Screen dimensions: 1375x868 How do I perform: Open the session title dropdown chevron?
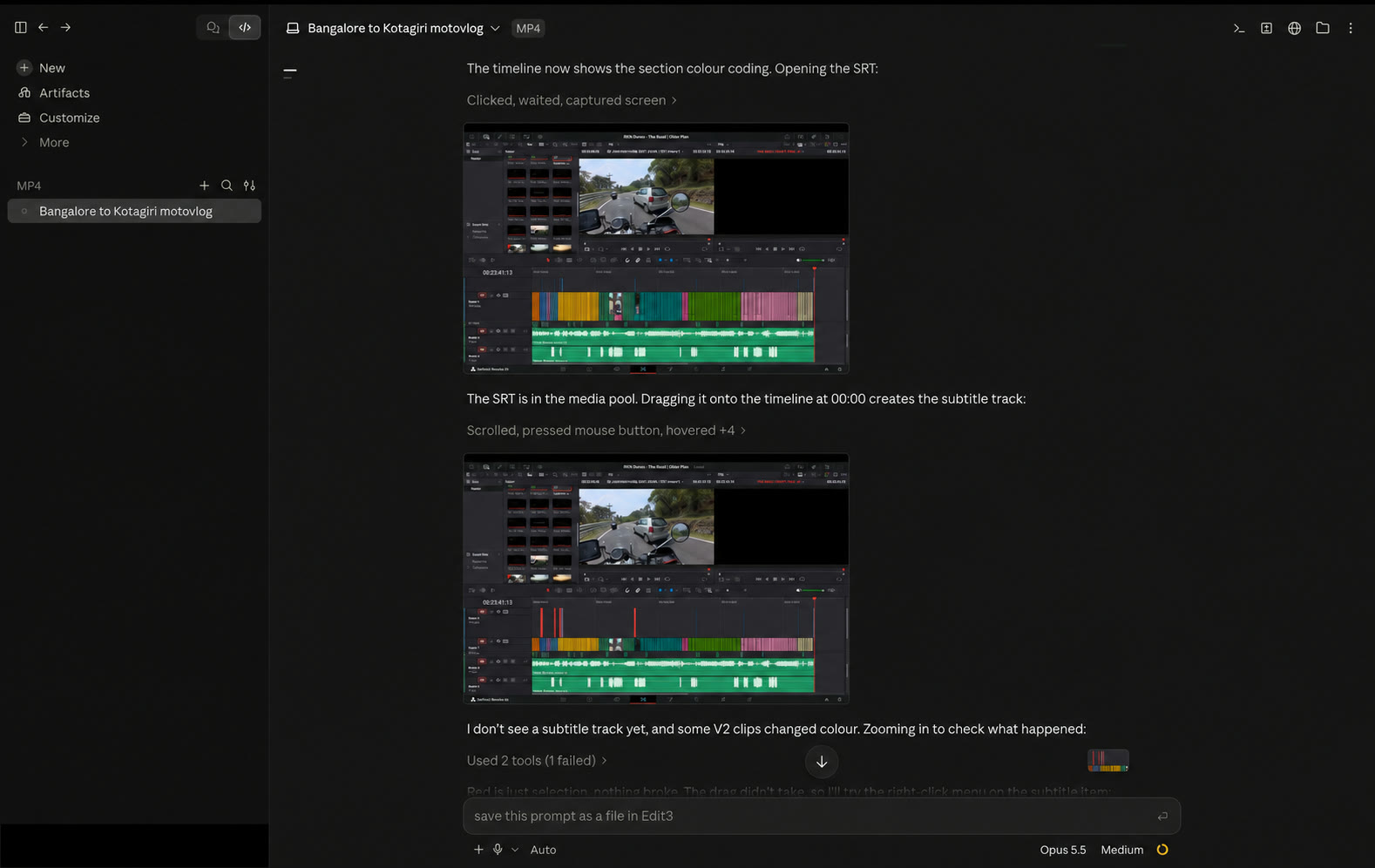coord(495,29)
